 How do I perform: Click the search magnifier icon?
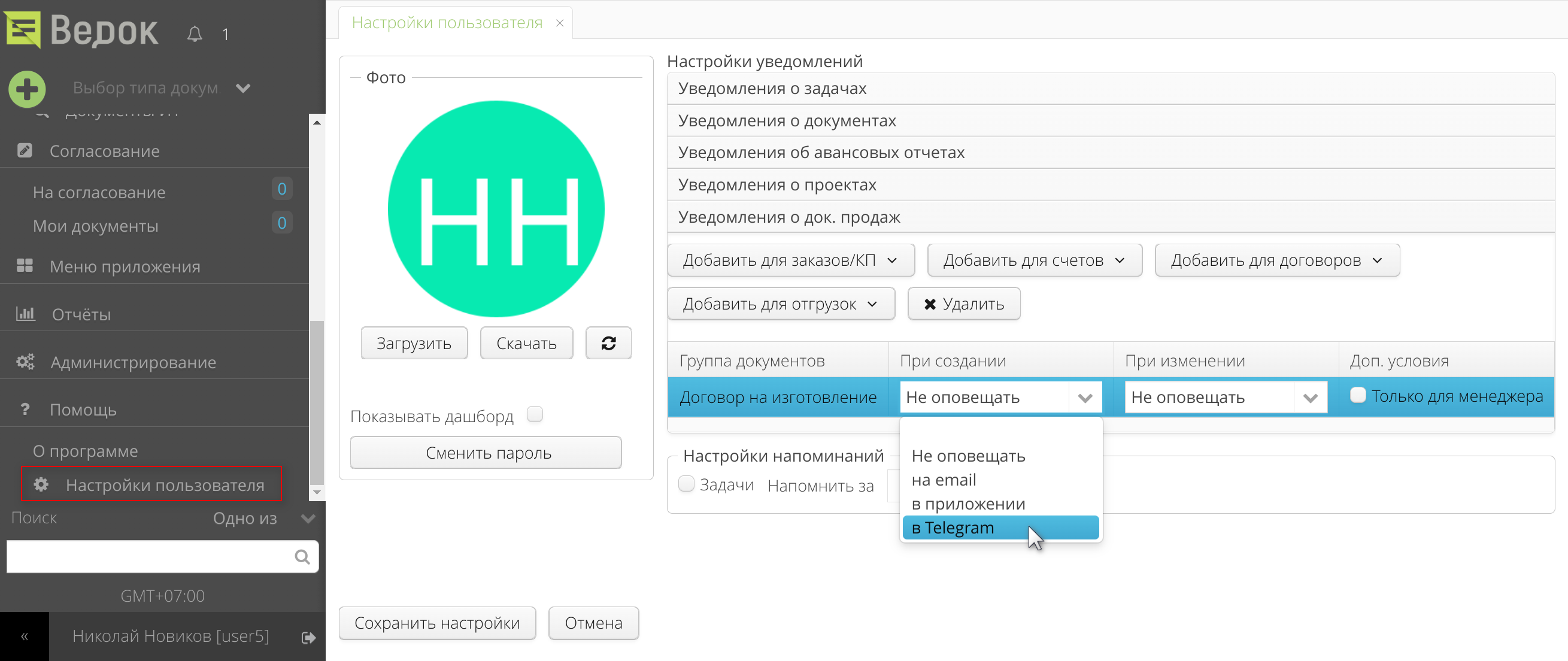pos(302,556)
